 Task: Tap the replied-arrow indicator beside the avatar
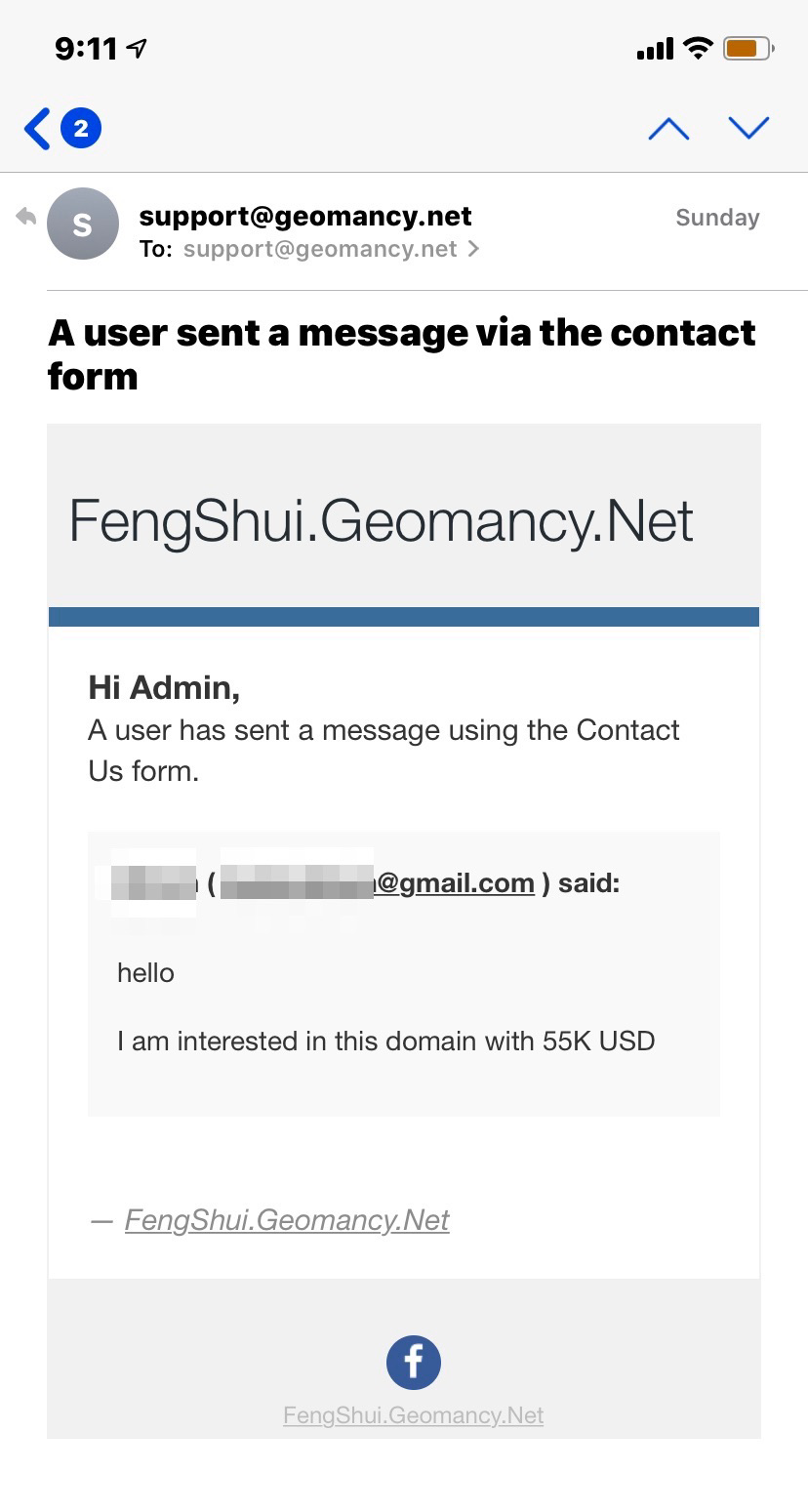25,217
